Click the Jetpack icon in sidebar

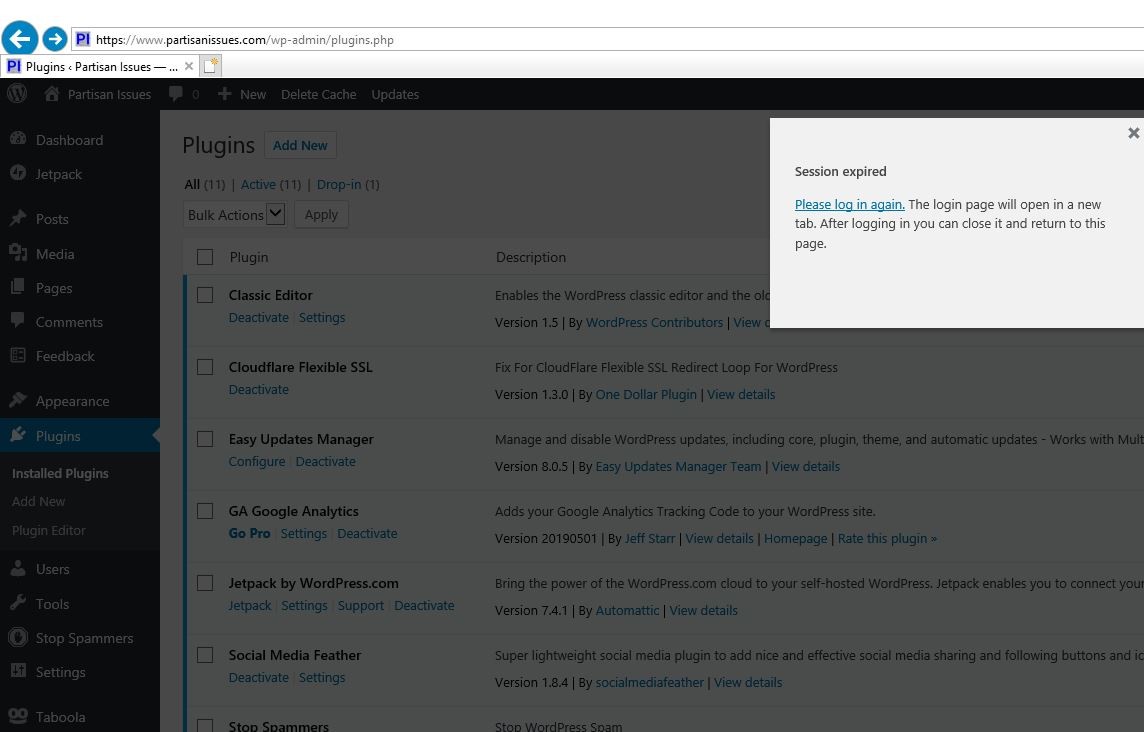click(x=18, y=174)
